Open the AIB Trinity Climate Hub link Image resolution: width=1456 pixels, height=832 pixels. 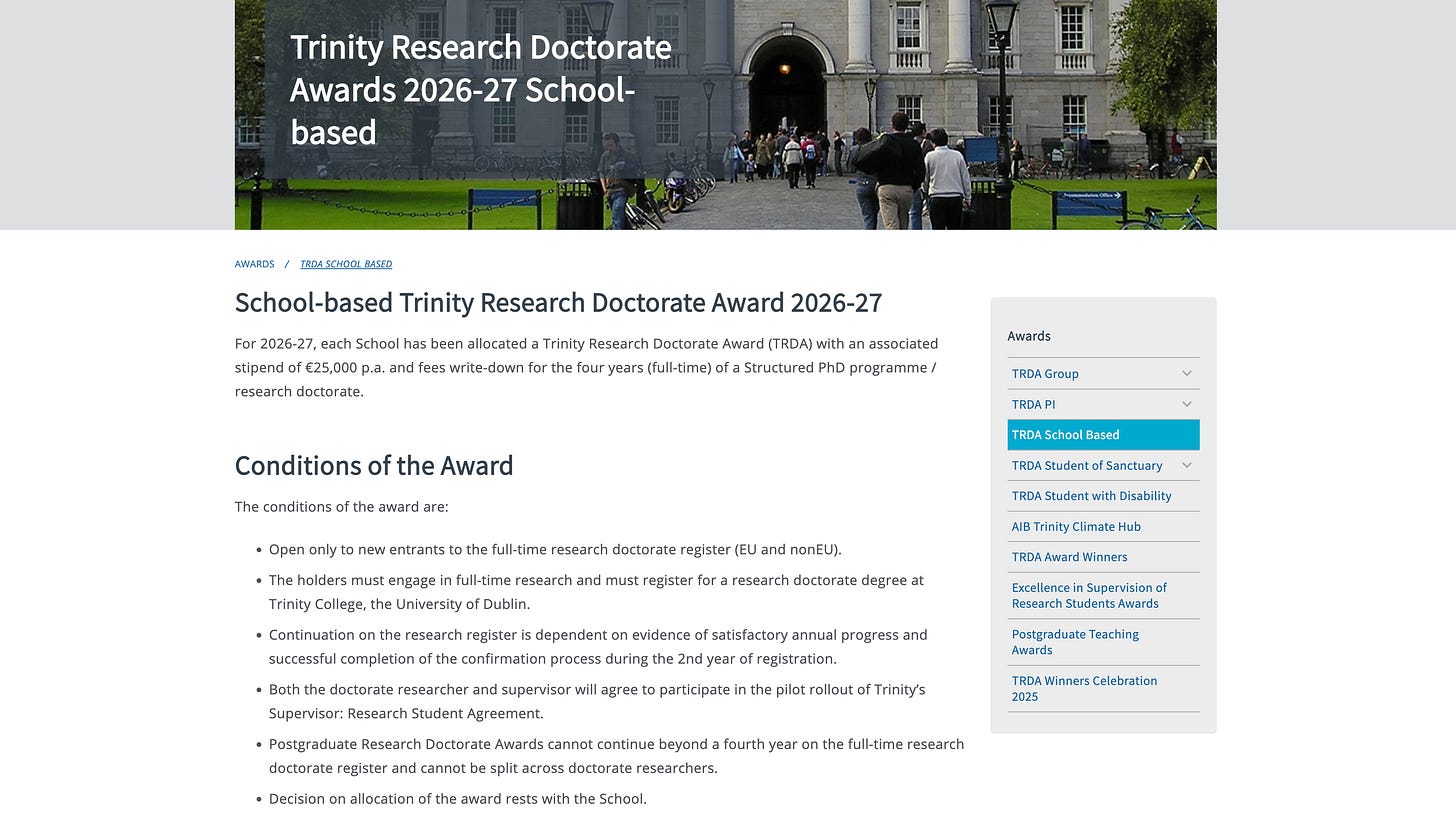(x=1076, y=527)
